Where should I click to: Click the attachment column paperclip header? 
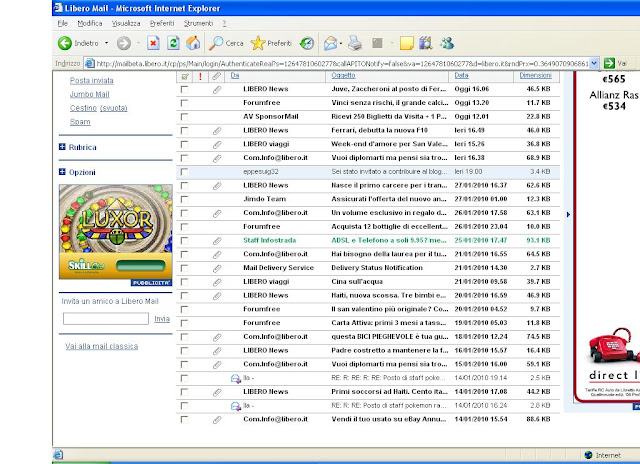216,76
